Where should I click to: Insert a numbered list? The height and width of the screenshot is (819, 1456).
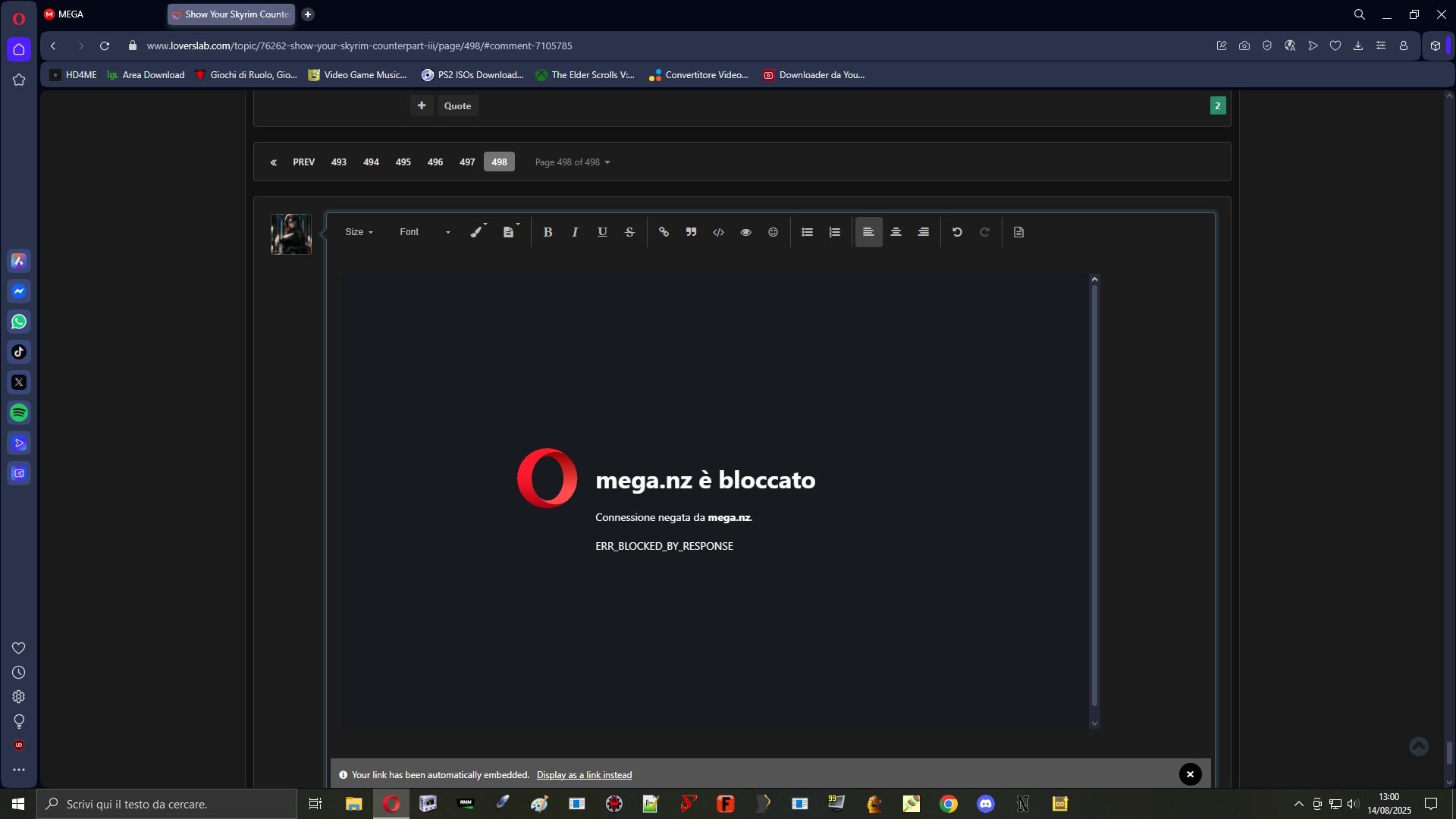(x=834, y=232)
